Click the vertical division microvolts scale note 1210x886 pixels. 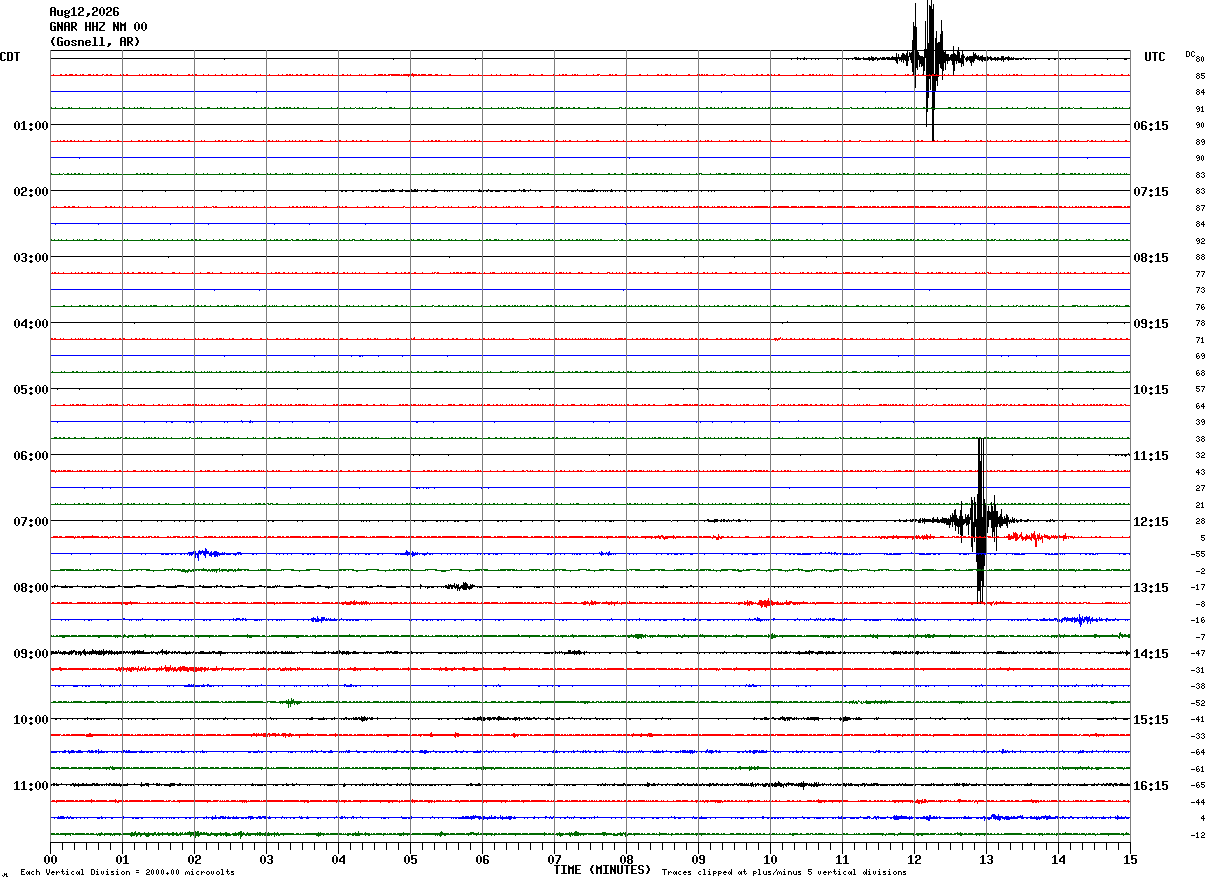(x=127, y=873)
